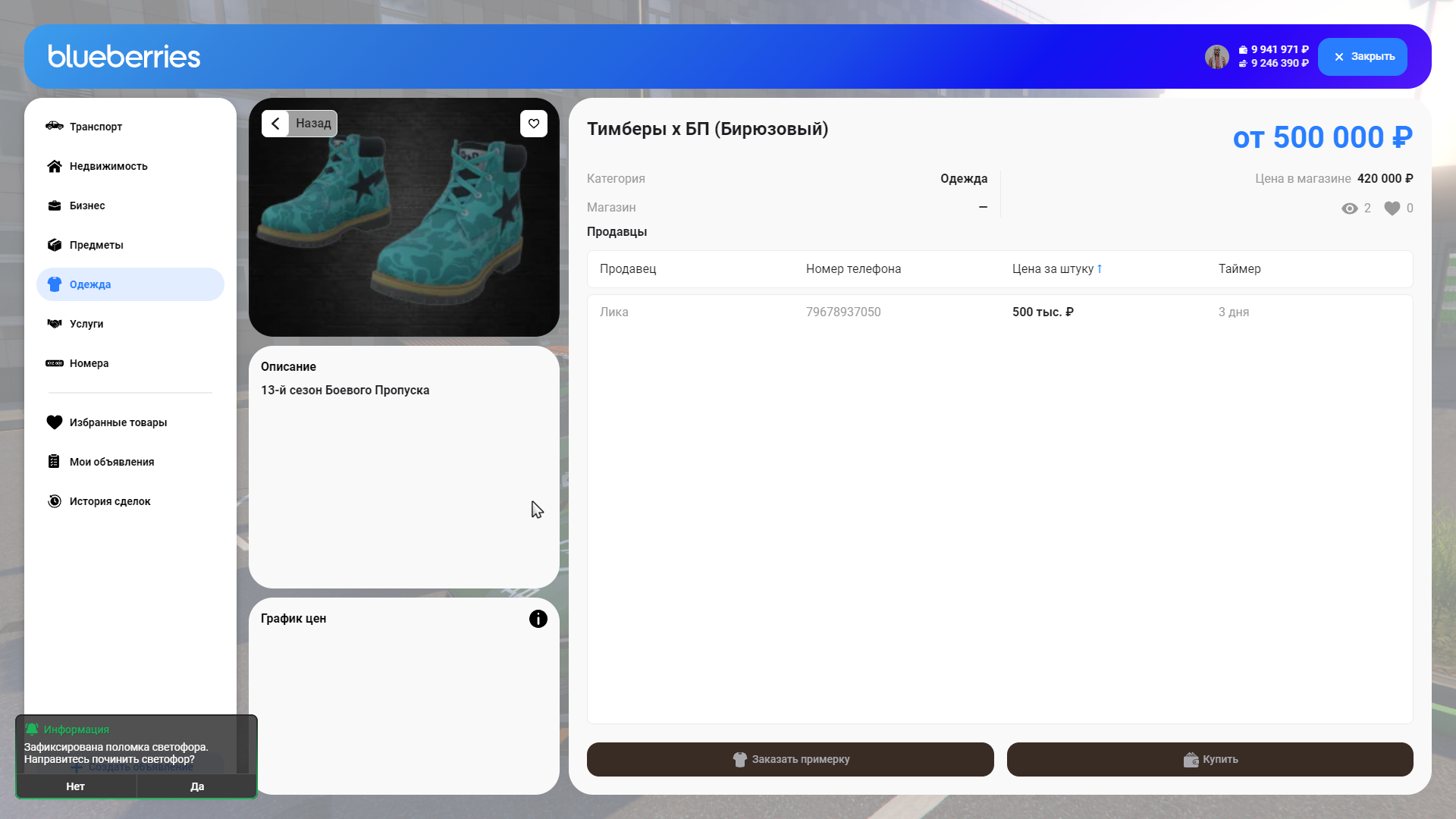
Task: Click the house icon beside Недвижимость
Action: (x=55, y=166)
